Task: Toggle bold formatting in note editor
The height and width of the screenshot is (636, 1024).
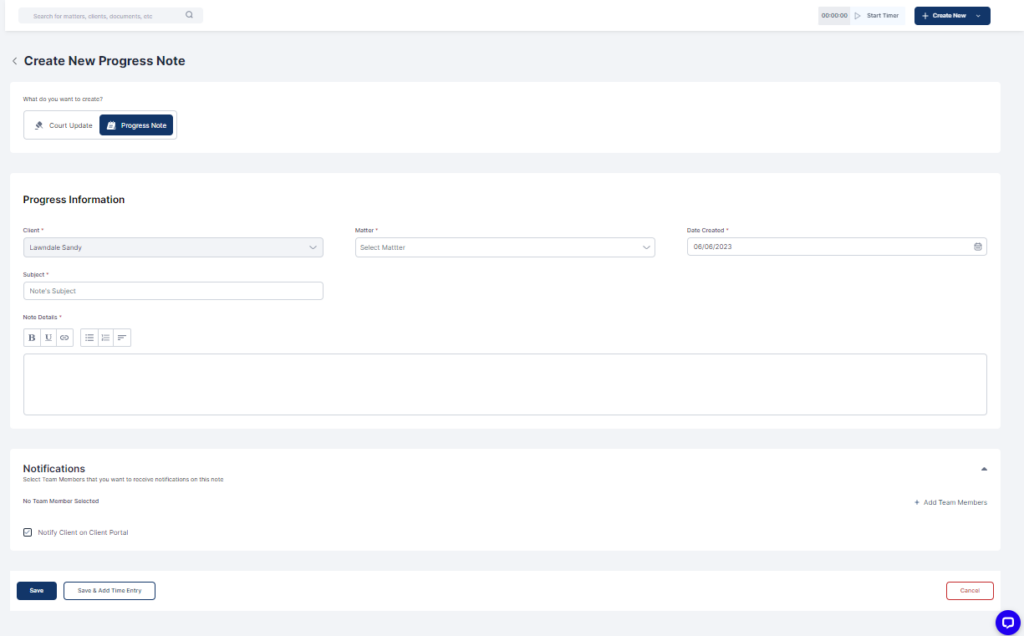Action: pyautogui.click(x=32, y=338)
